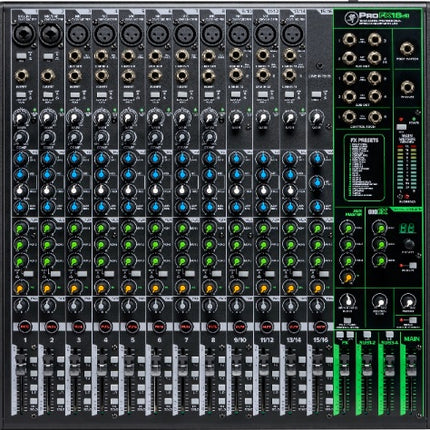This screenshot has width=430, height=430.
Task: Select the headphones output jack
Action: point(407,87)
